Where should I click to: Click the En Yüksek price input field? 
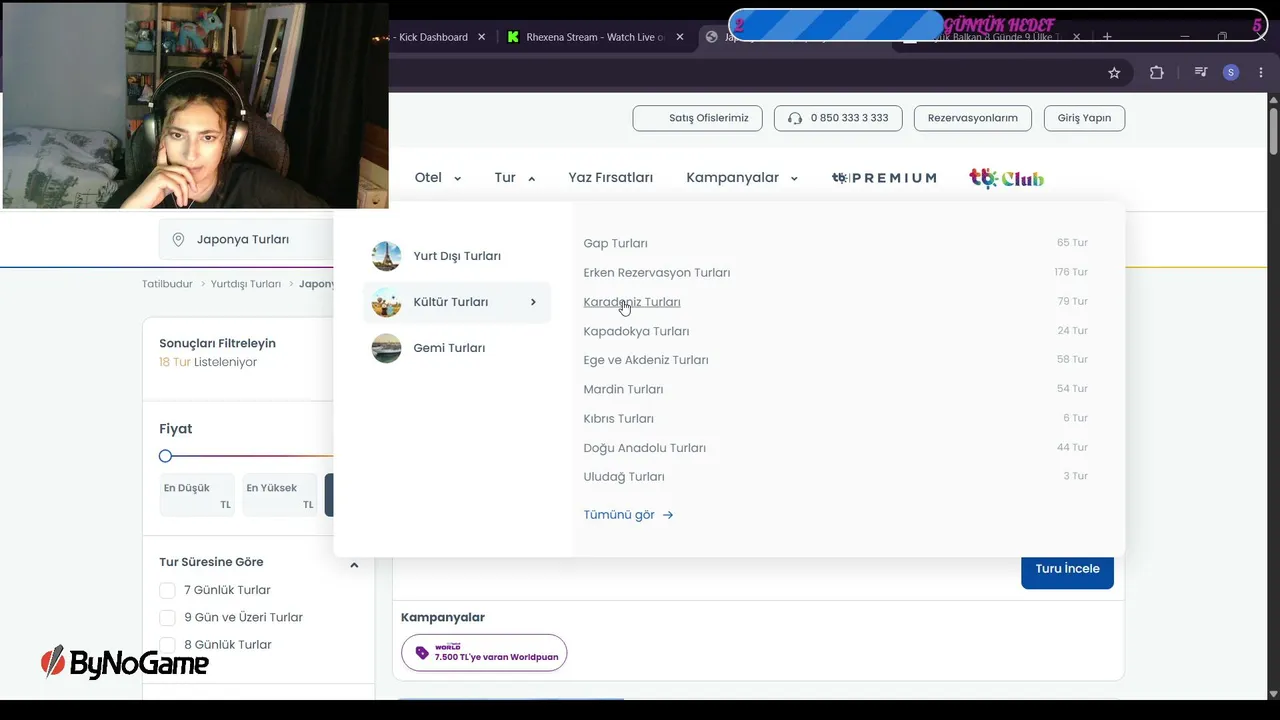[x=280, y=495]
